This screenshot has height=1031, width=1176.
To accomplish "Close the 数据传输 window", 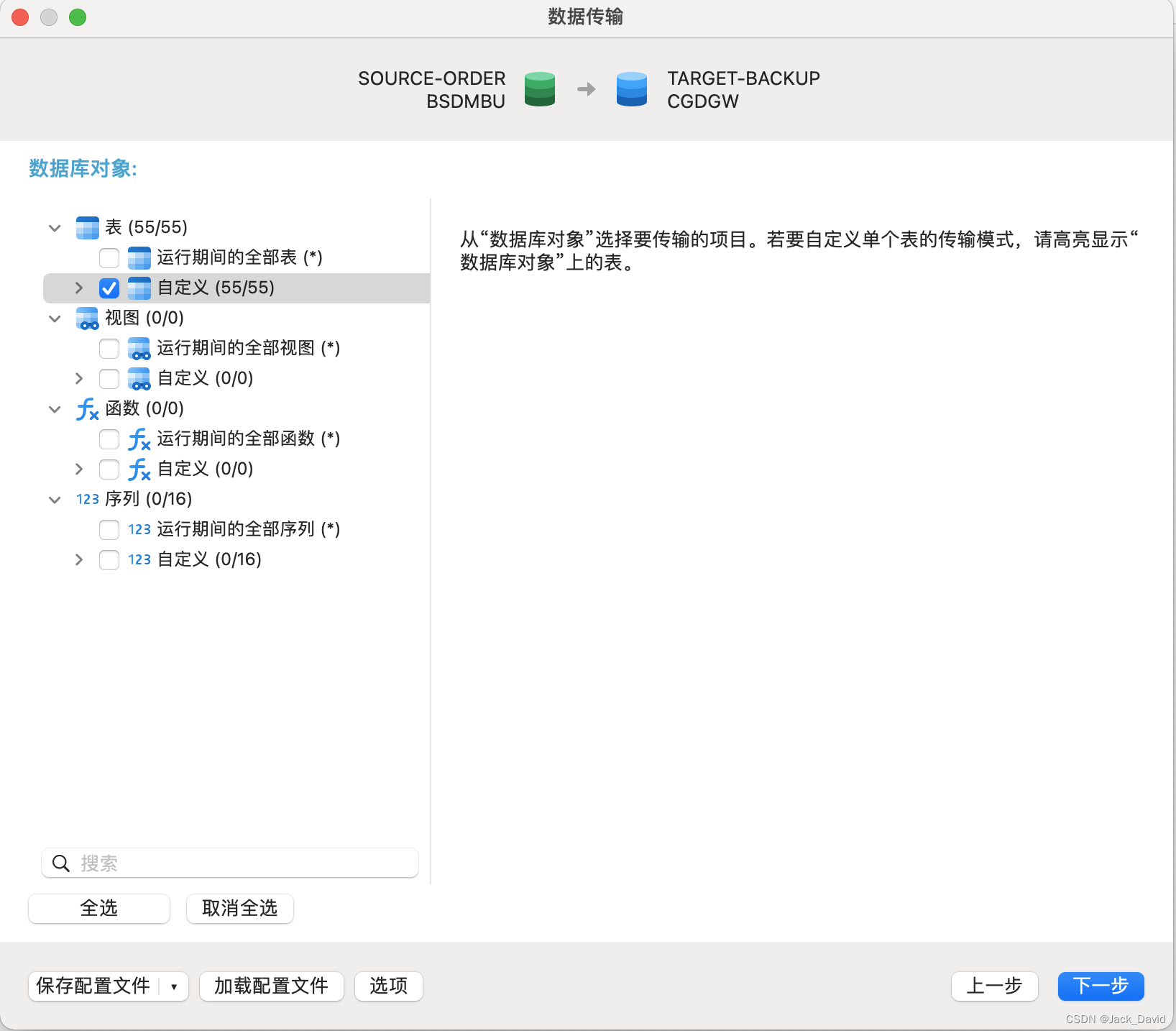I will pyautogui.click(x=20, y=17).
